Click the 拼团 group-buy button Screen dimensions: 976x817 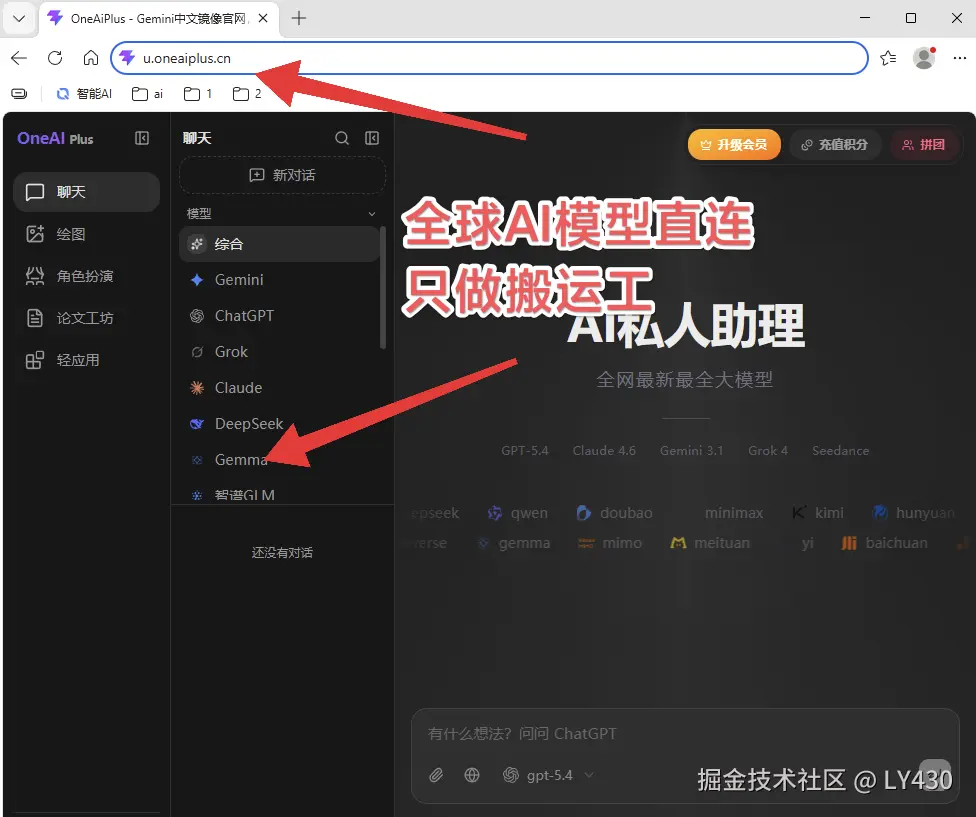[924, 144]
